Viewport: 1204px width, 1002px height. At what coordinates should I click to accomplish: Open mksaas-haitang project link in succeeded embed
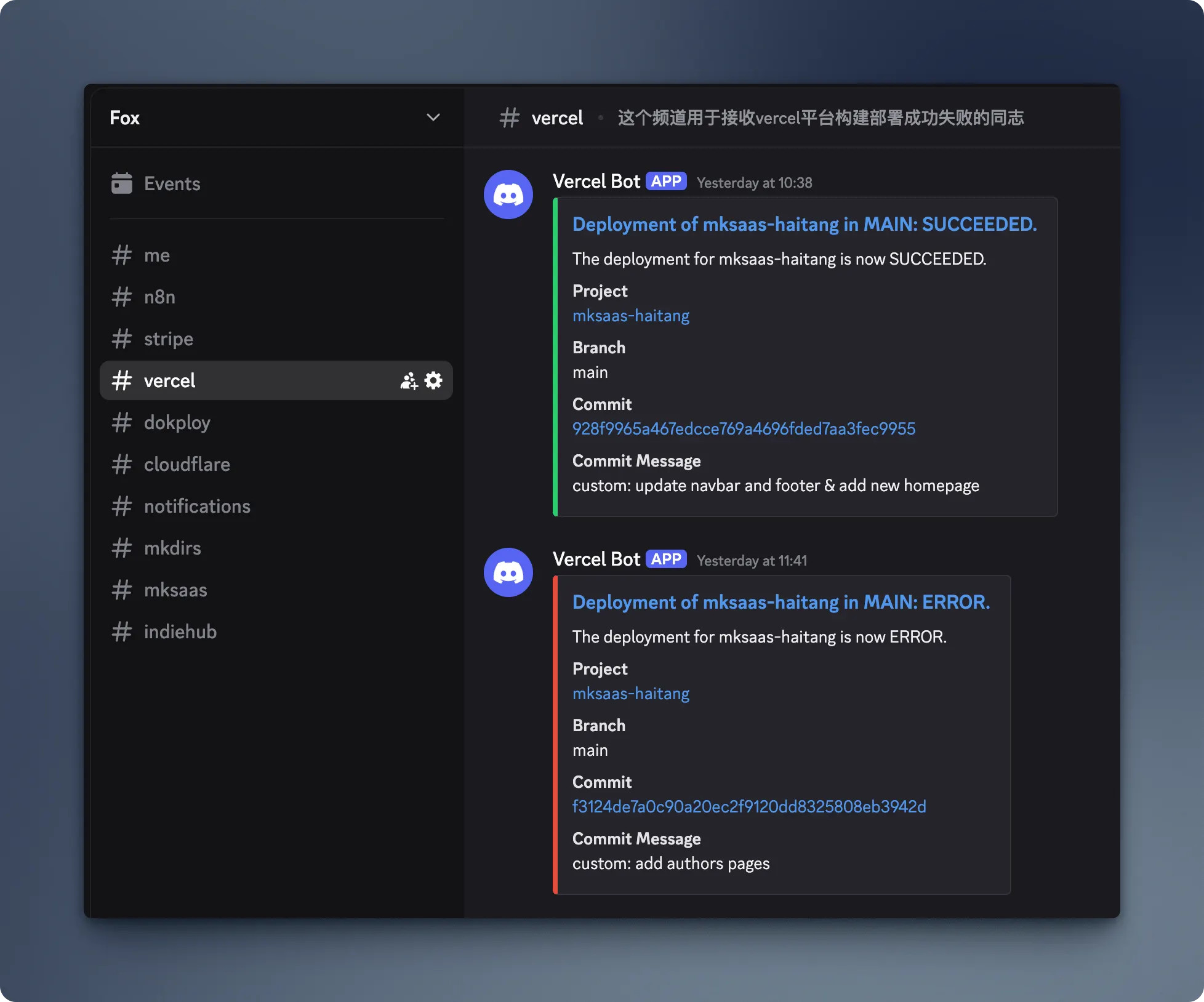click(631, 316)
